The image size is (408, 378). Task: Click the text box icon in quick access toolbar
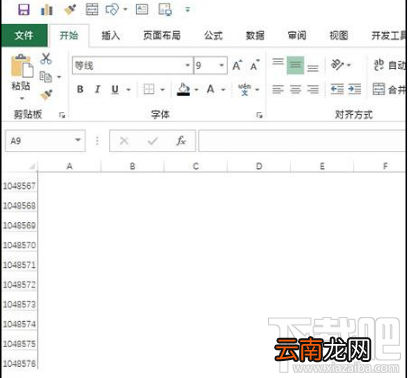coord(142,9)
